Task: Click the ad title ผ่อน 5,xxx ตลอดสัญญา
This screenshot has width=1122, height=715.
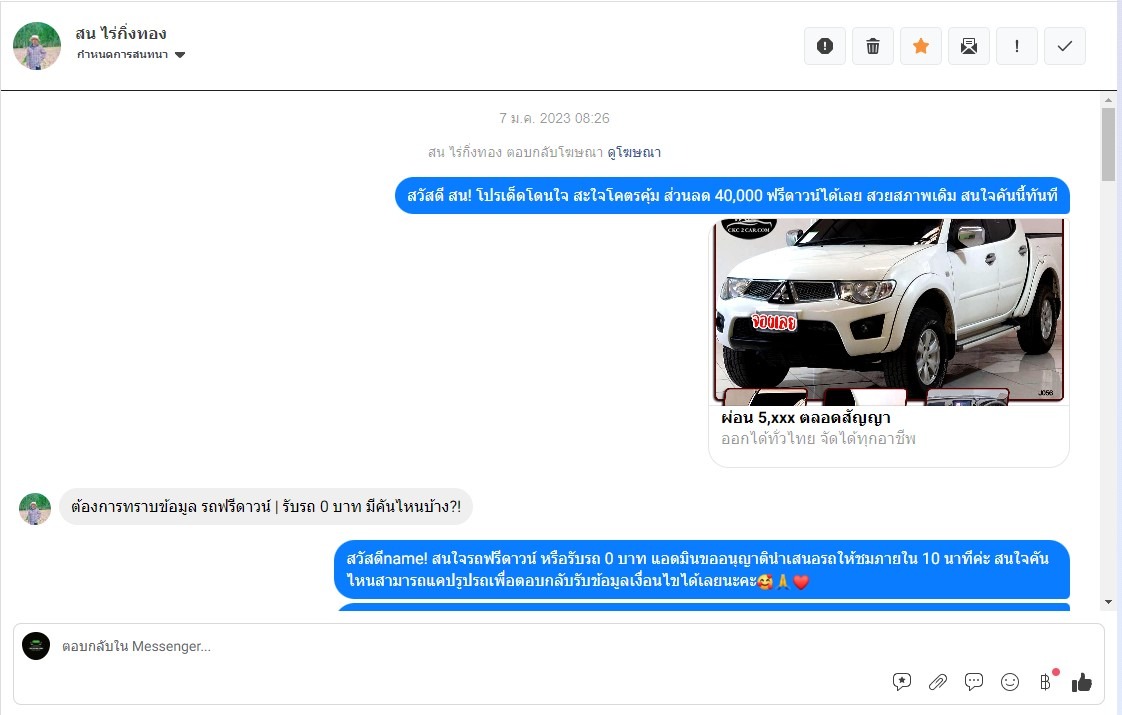Action: pyautogui.click(x=806, y=418)
